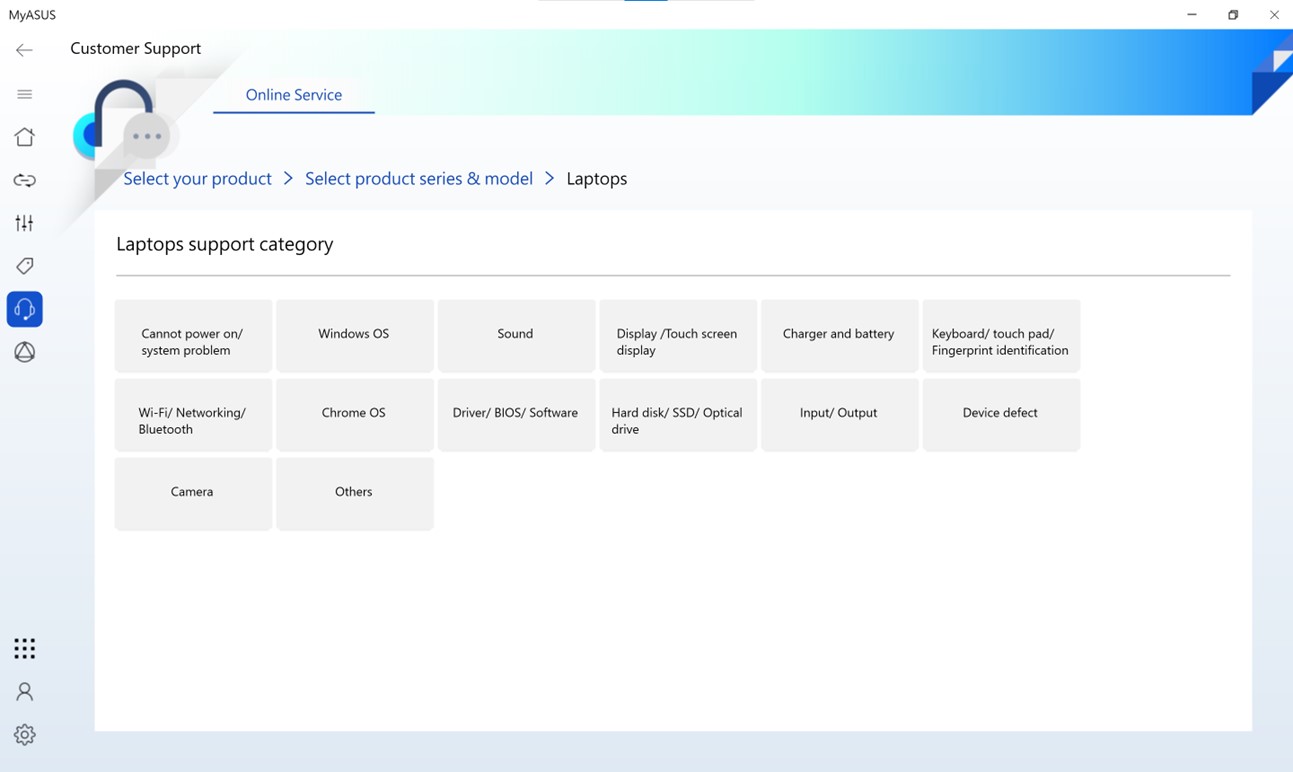Open the Home page icon
Image resolution: width=1293 pixels, height=772 pixels.
point(24,137)
